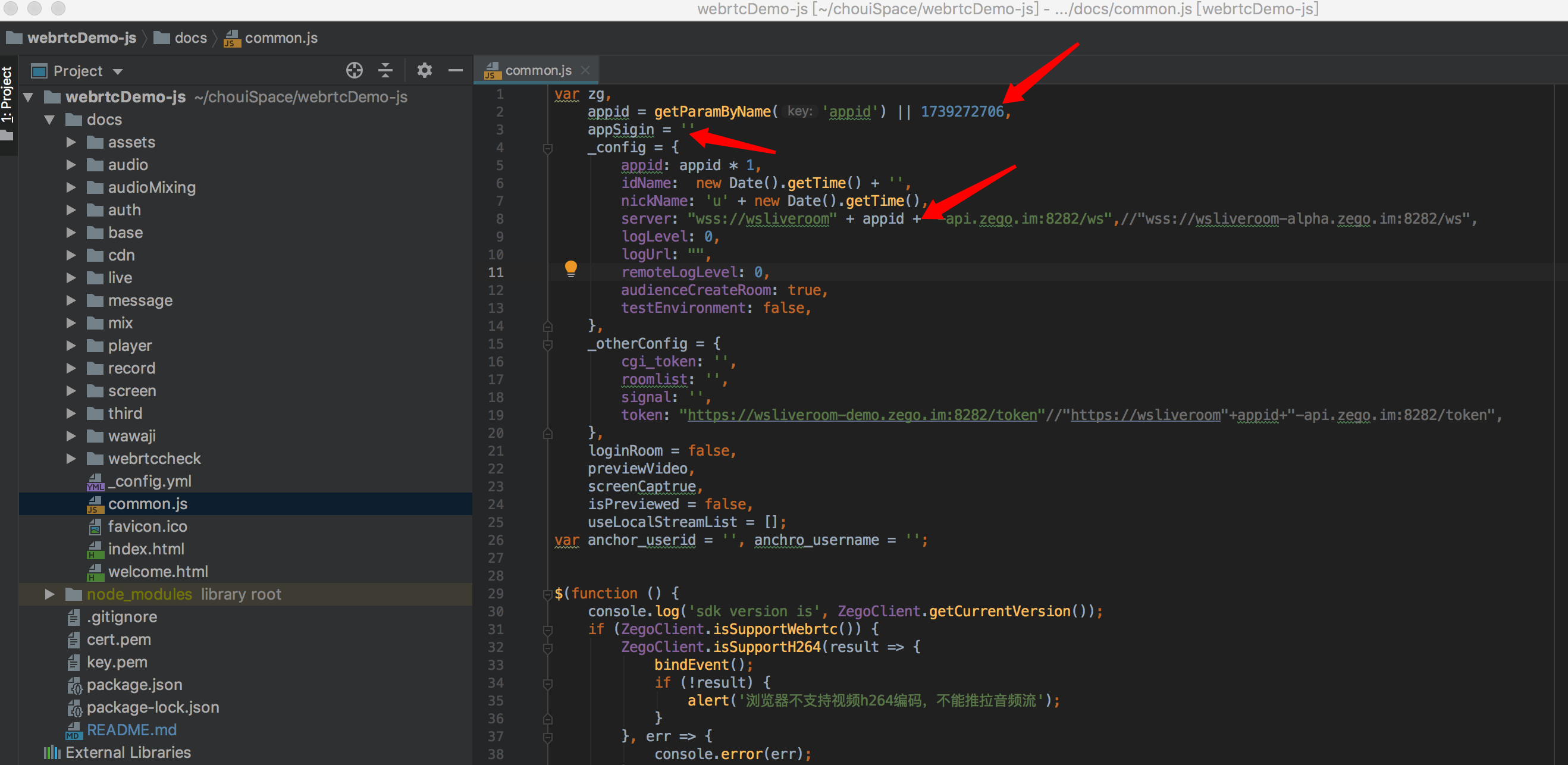This screenshot has height=765, width=1568.
Task: Click line number 19 in the gutter
Action: click(x=496, y=415)
